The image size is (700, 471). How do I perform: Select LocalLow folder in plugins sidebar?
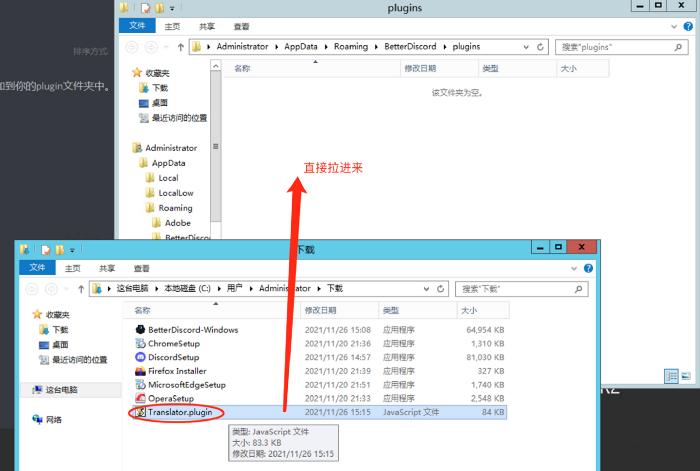170,193
